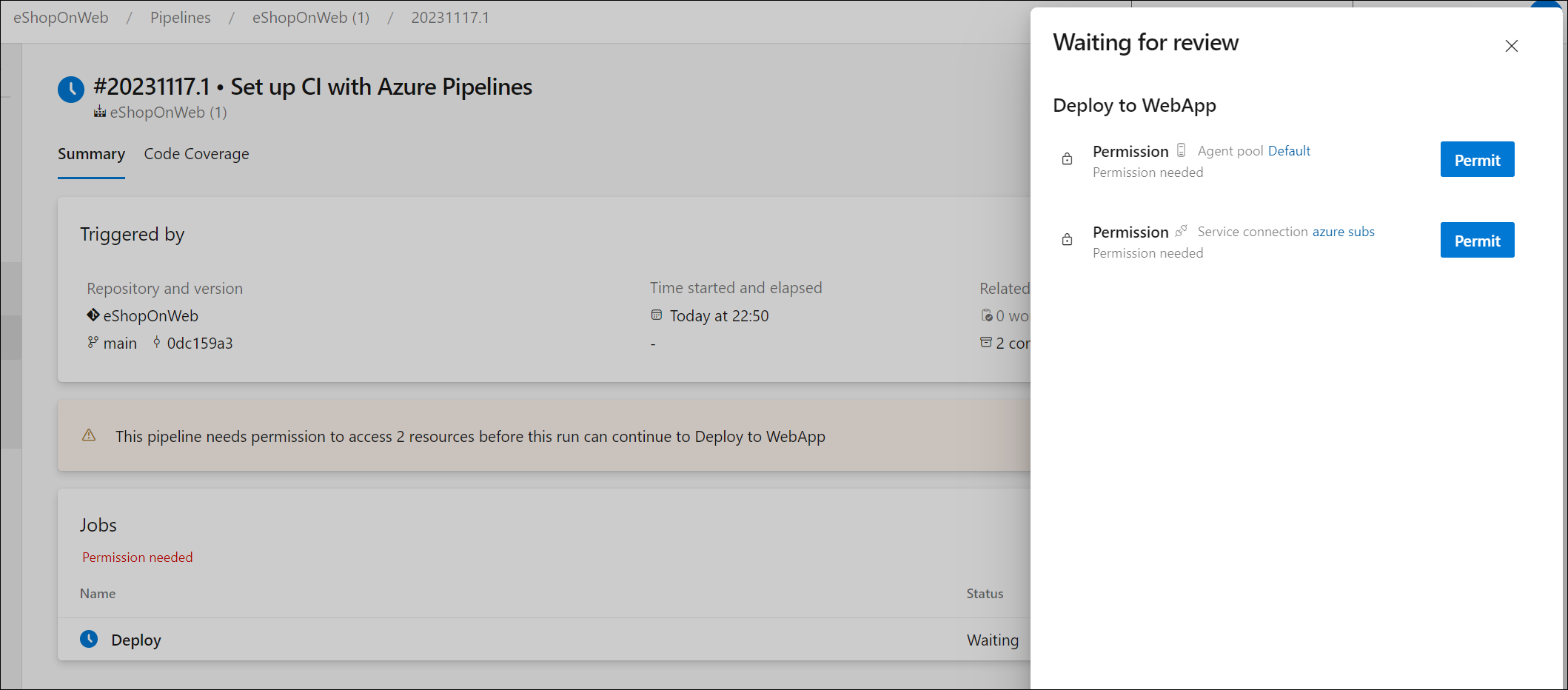Click the service connection plug icon
Viewport: 1568px width, 690px height.
click(x=1182, y=231)
